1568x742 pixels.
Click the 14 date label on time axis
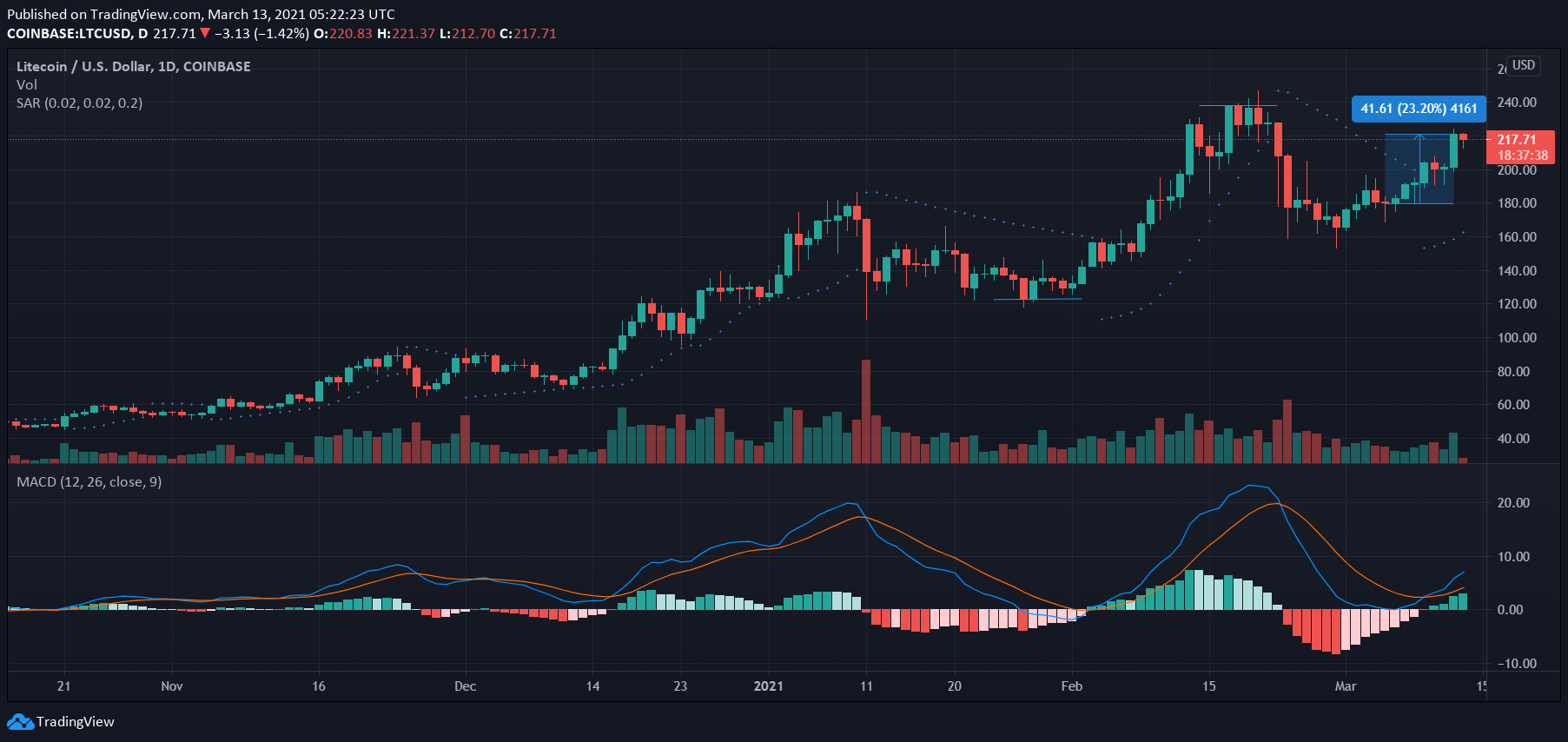pyautogui.click(x=592, y=686)
